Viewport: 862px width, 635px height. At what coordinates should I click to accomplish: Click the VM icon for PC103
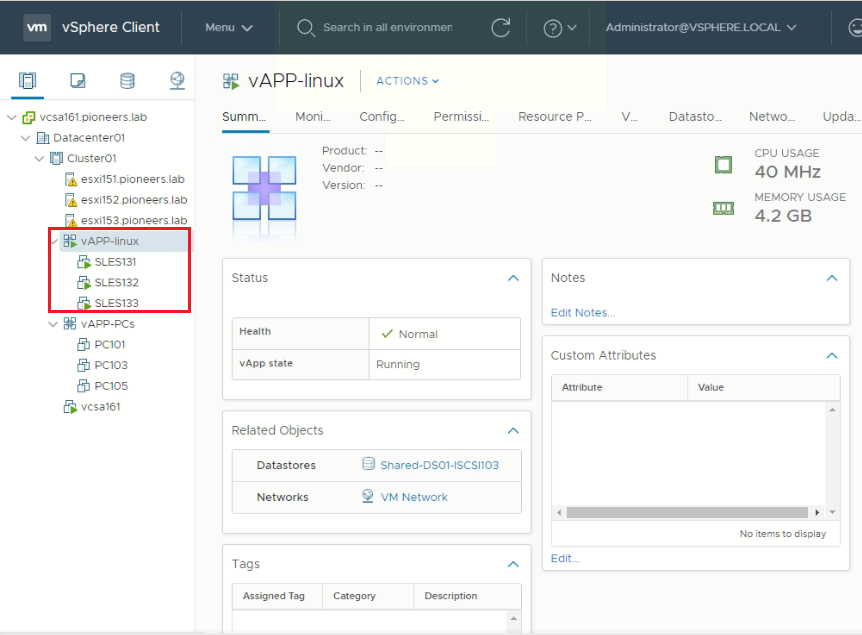pyautogui.click(x=84, y=365)
